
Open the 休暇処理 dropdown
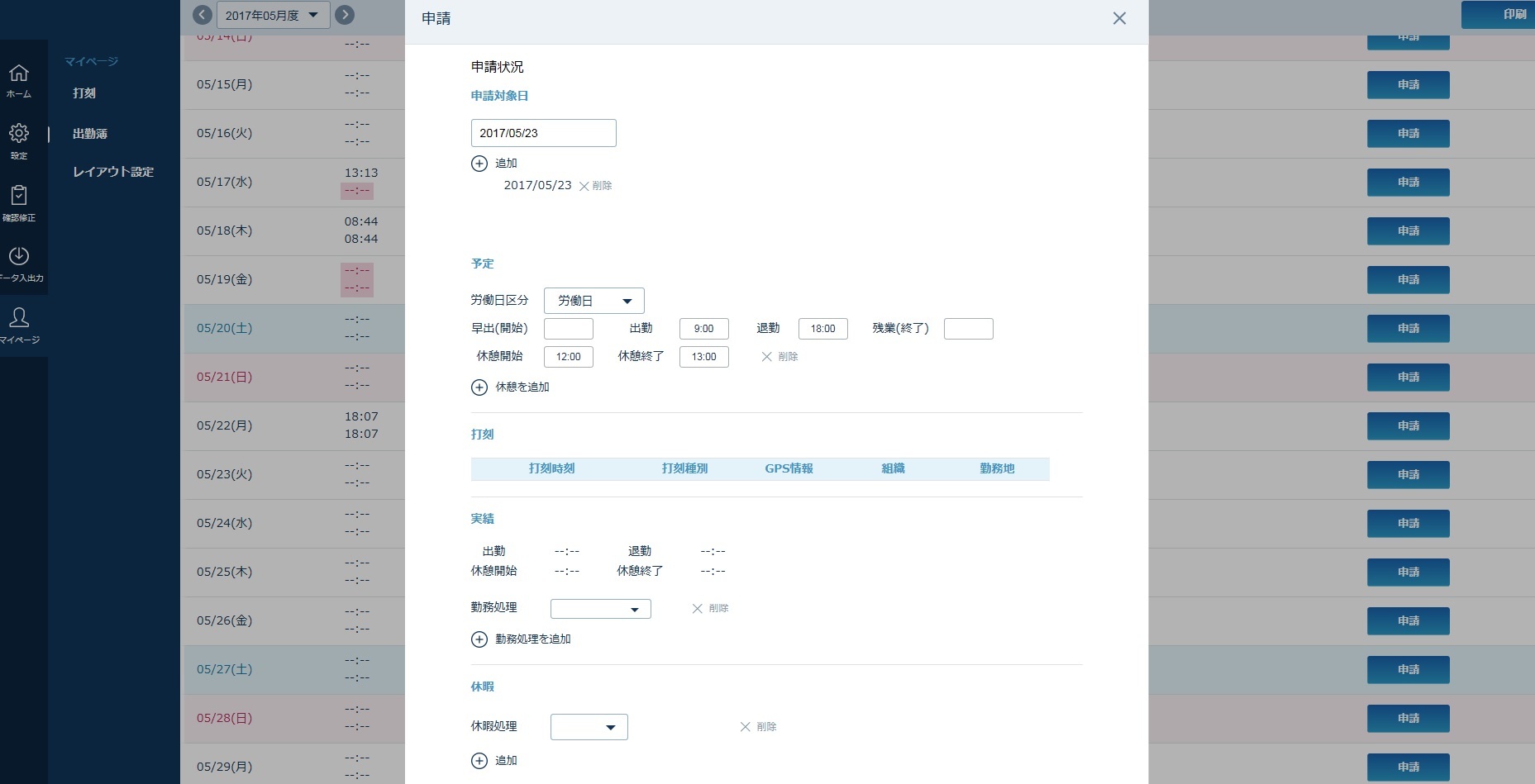589,727
